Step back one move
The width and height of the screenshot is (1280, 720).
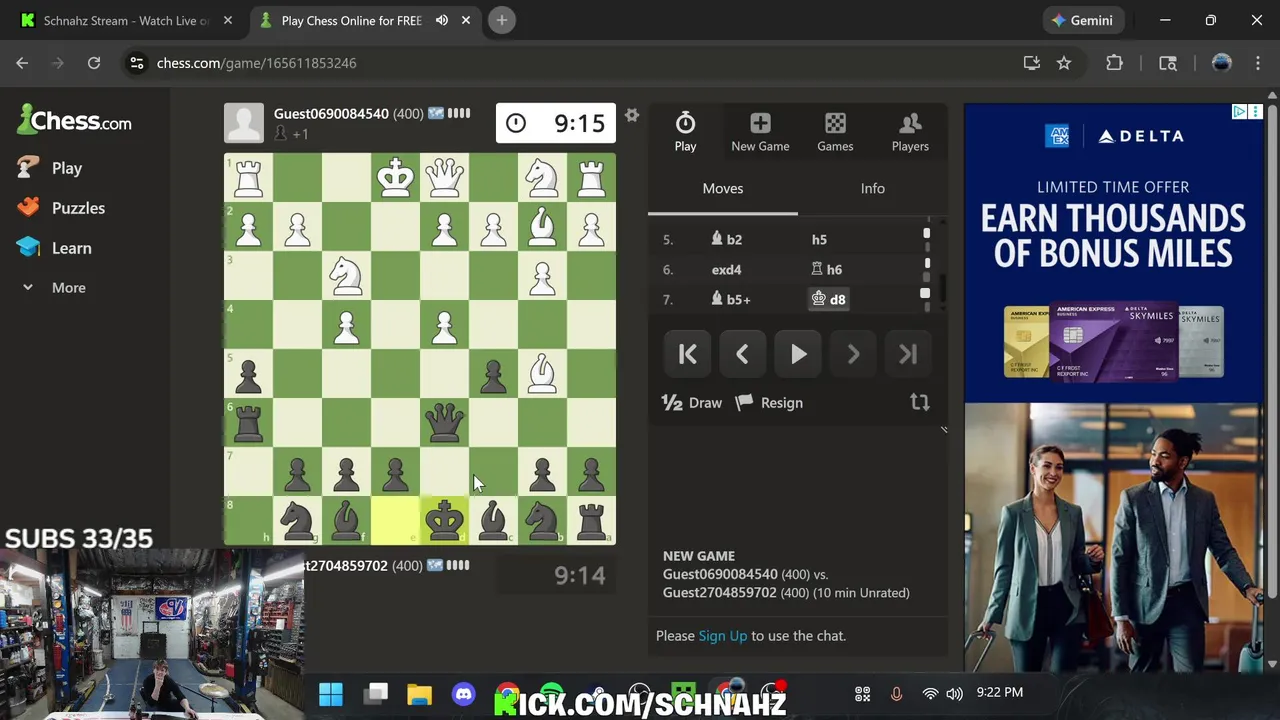(742, 354)
